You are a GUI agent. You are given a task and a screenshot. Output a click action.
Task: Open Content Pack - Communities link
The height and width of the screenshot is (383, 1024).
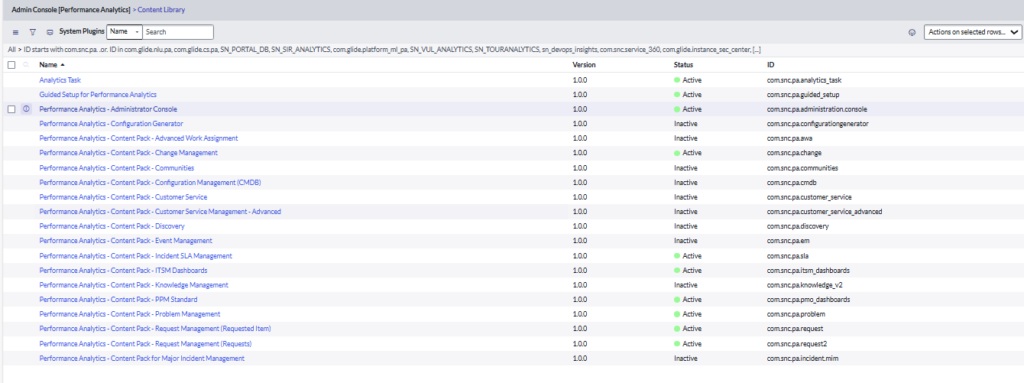point(116,168)
